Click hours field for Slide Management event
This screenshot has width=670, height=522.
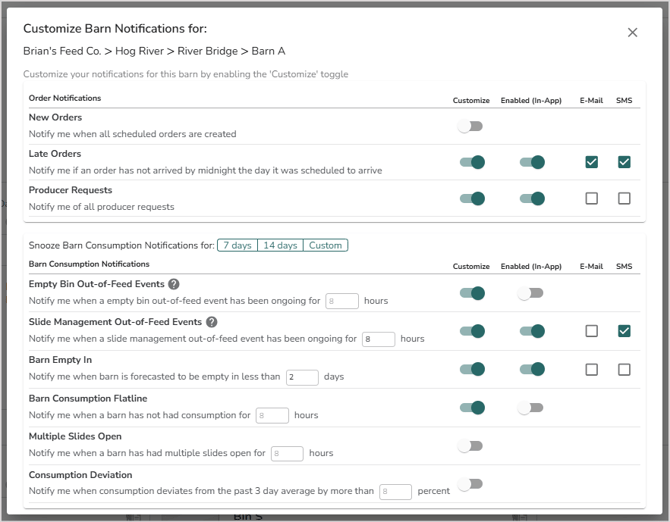[378, 339]
